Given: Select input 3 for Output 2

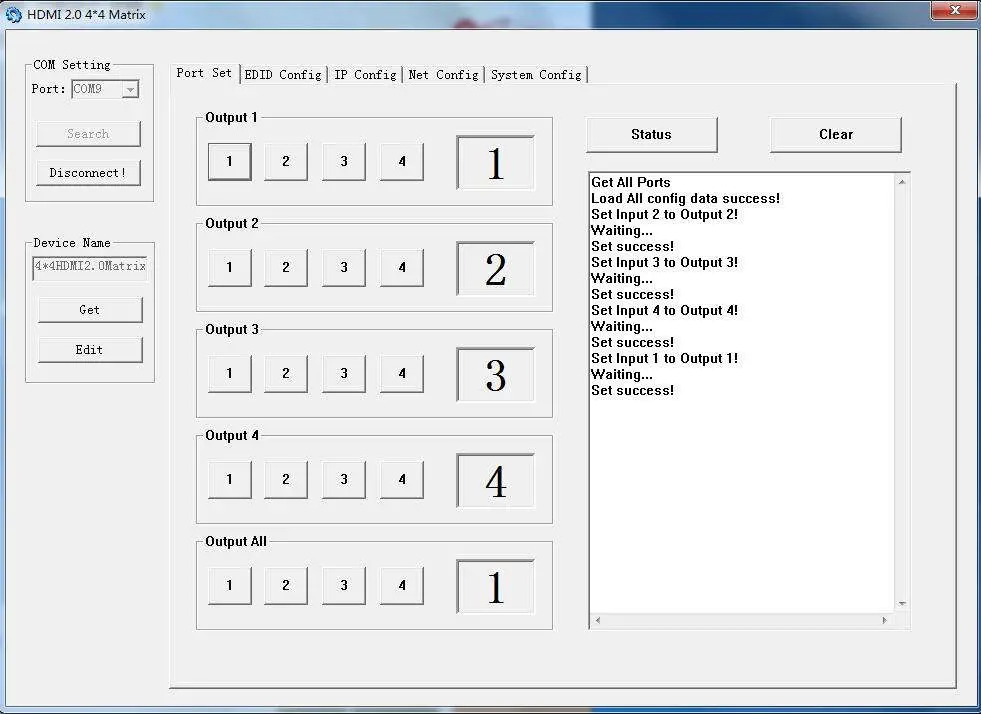Looking at the screenshot, I should click(x=344, y=268).
